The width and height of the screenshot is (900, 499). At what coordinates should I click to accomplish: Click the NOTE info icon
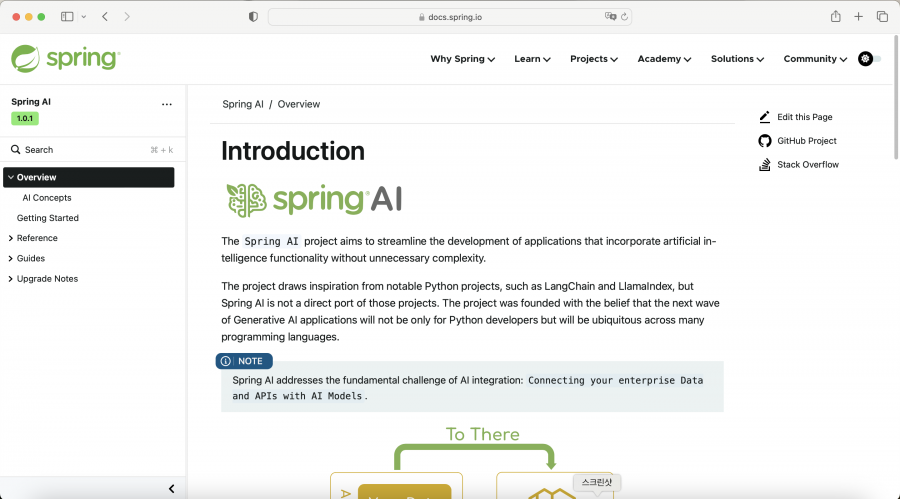226,361
